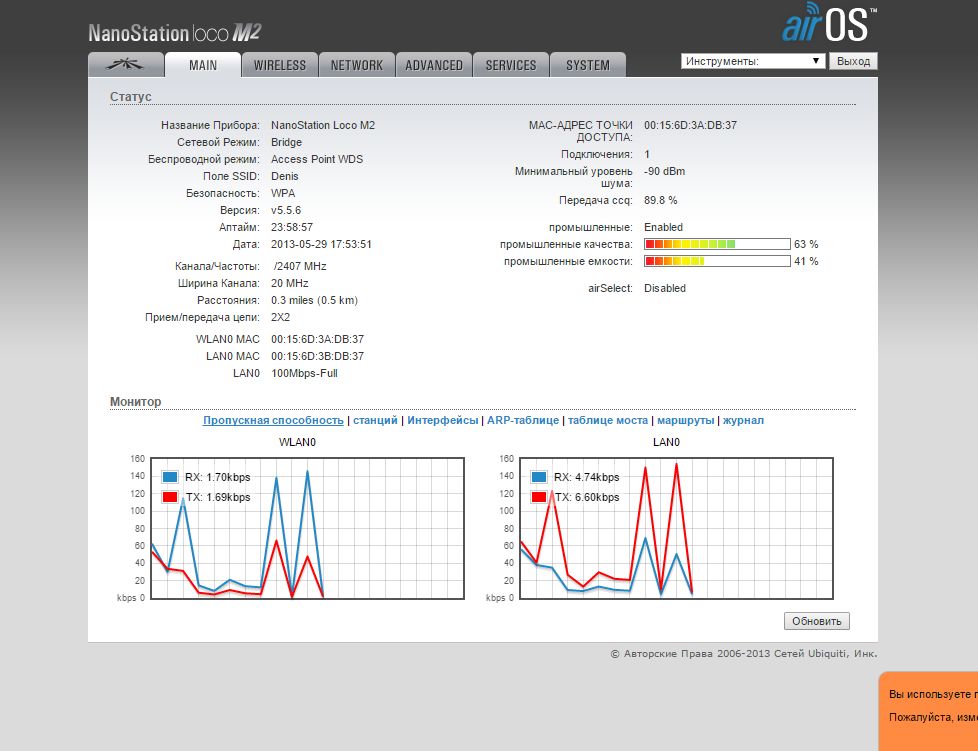Click chains value 2X2
The width and height of the screenshot is (978, 751).
pos(281,317)
